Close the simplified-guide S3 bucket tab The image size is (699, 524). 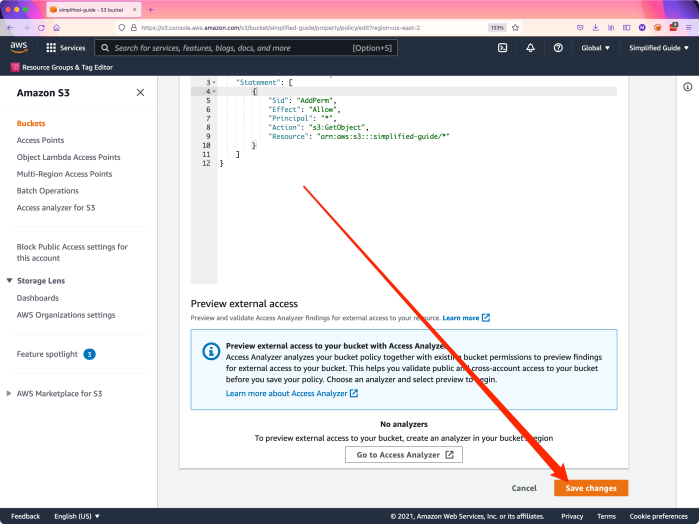tap(134, 9)
